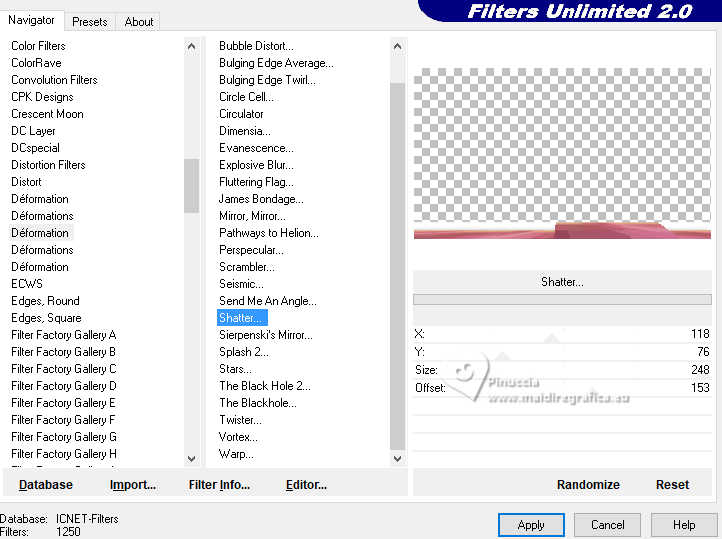Open Filter Info...
Viewport: 722px width, 539px height.
coord(219,485)
